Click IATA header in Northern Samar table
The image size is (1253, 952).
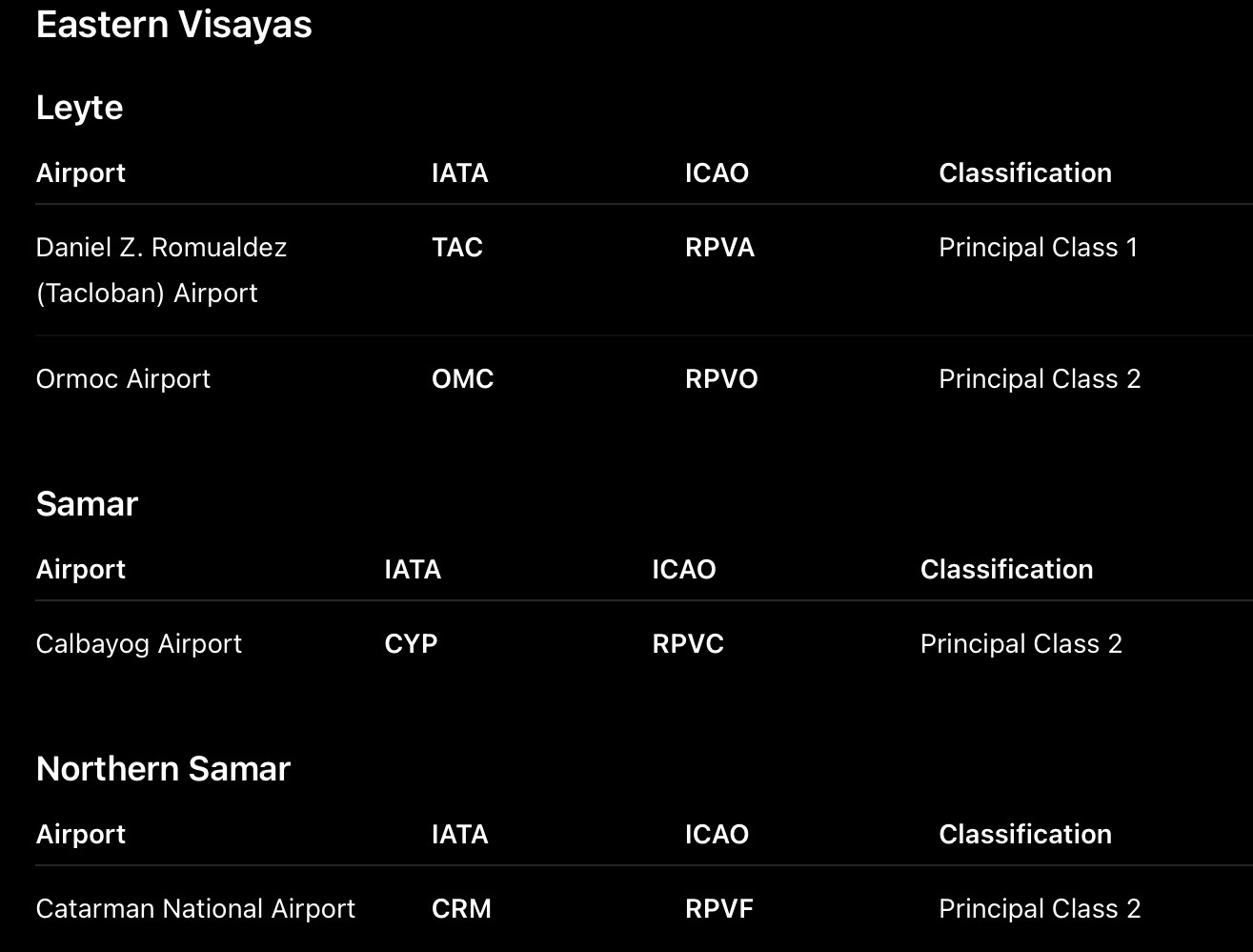coord(459,835)
